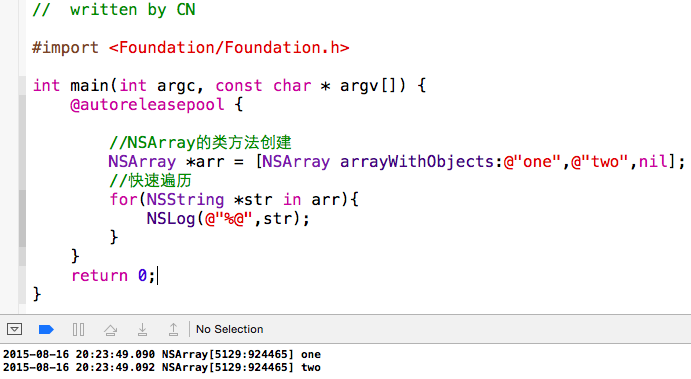The image size is (691, 379).
Task: Click the @"one" string literal
Action: (532, 162)
